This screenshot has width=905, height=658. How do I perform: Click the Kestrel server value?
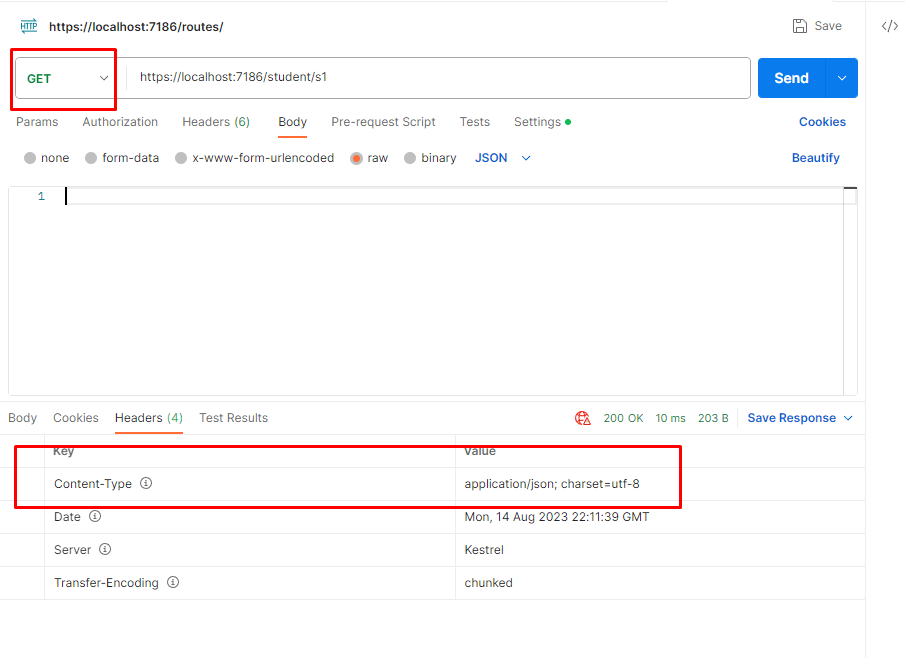(484, 549)
